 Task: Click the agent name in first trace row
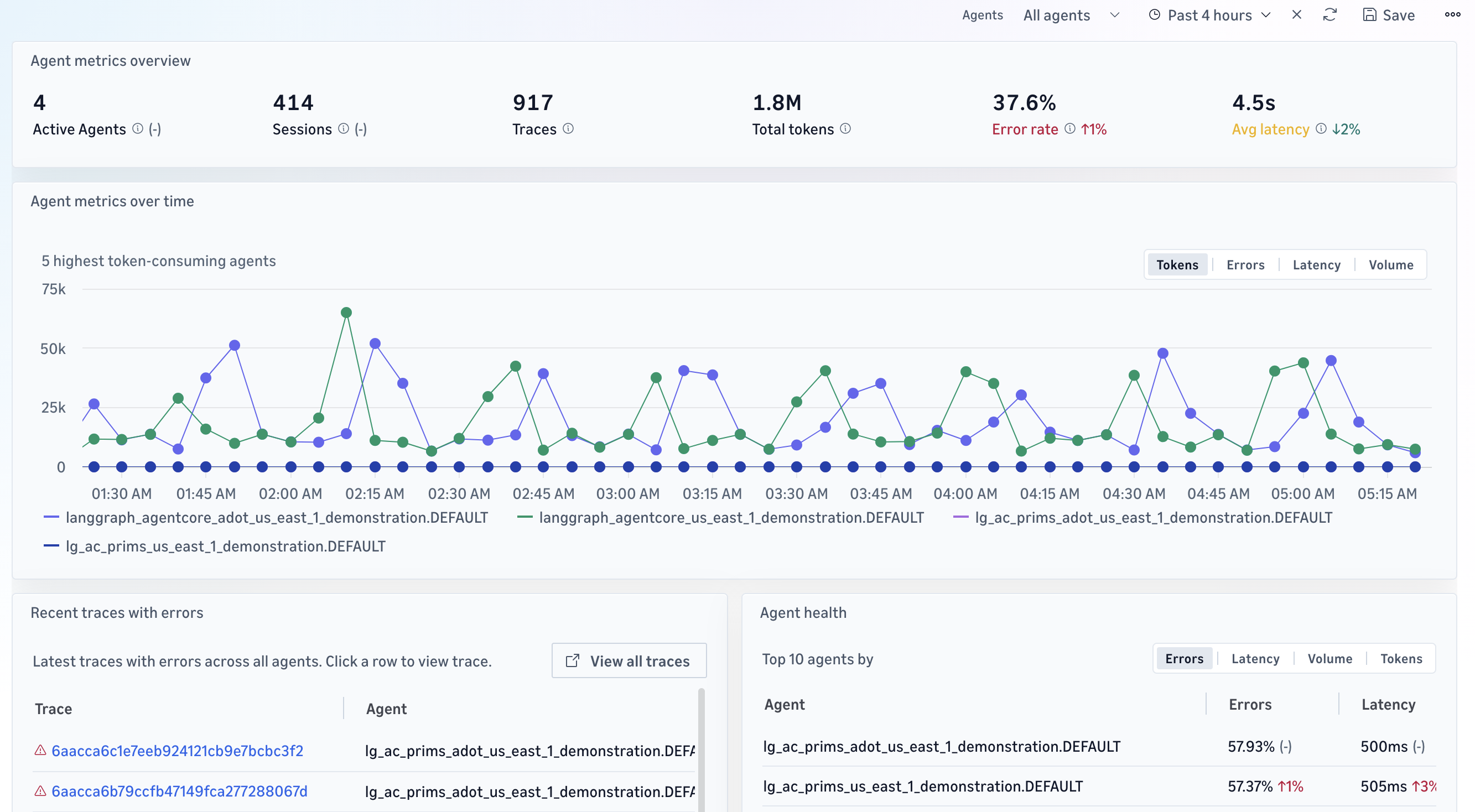tap(529, 751)
